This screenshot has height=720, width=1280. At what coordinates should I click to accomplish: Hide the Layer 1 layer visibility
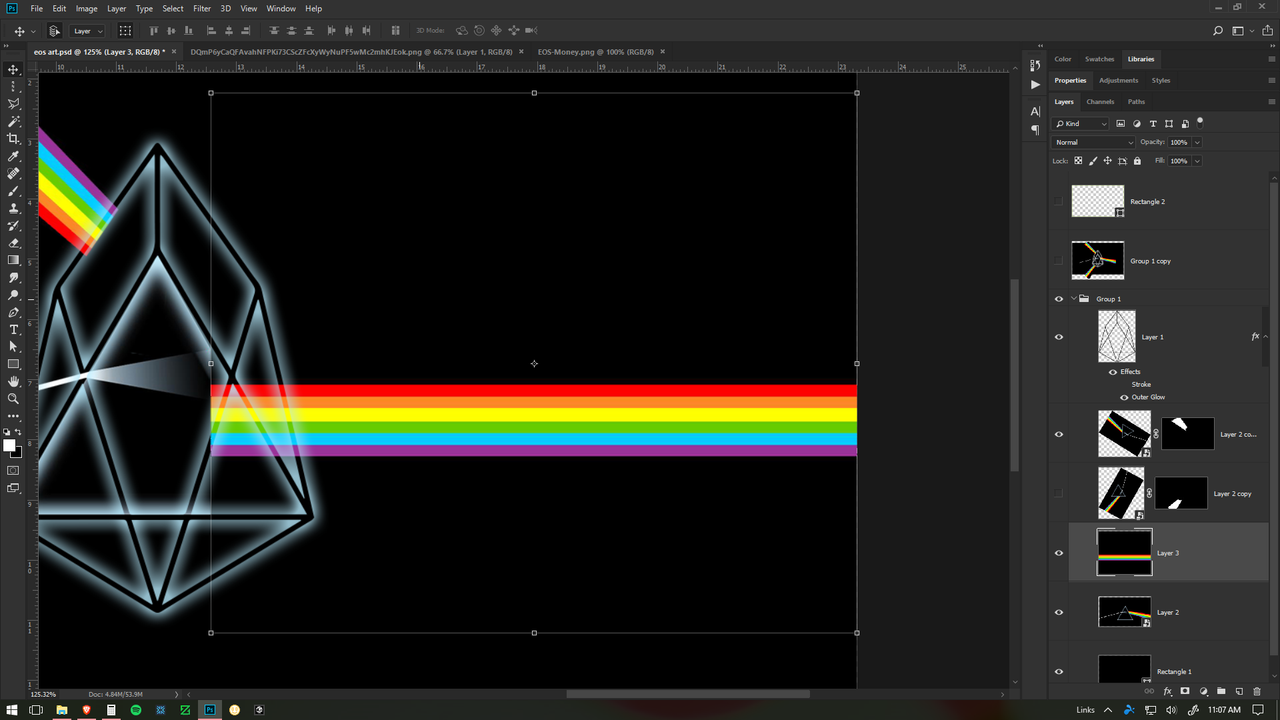(x=1059, y=337)
